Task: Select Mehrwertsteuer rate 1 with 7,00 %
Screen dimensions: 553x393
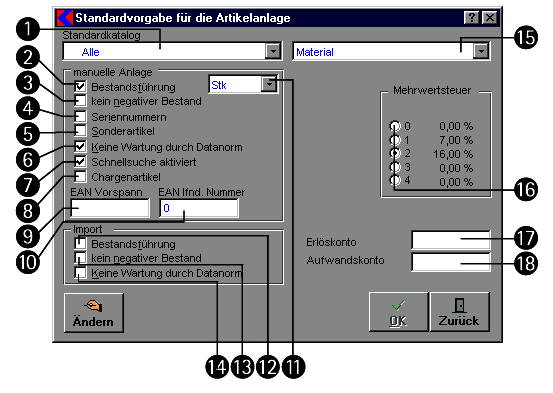Action: tap(395, 140)
